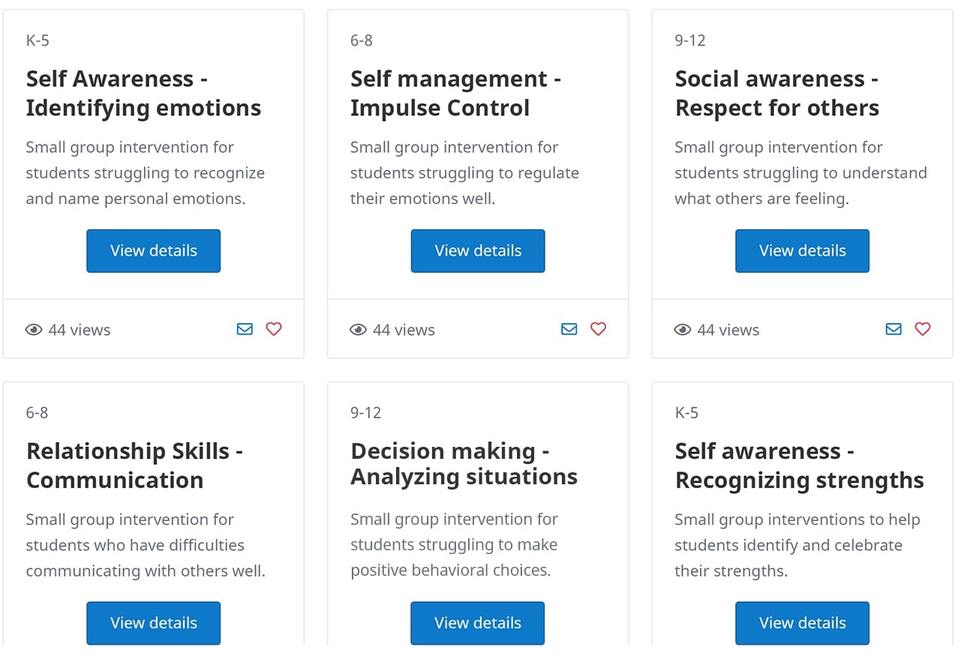Image resolution: width=955 pixels, height=653 pixels.
Task: Open the email icon on Identifying emotions card
Action: 245,328
